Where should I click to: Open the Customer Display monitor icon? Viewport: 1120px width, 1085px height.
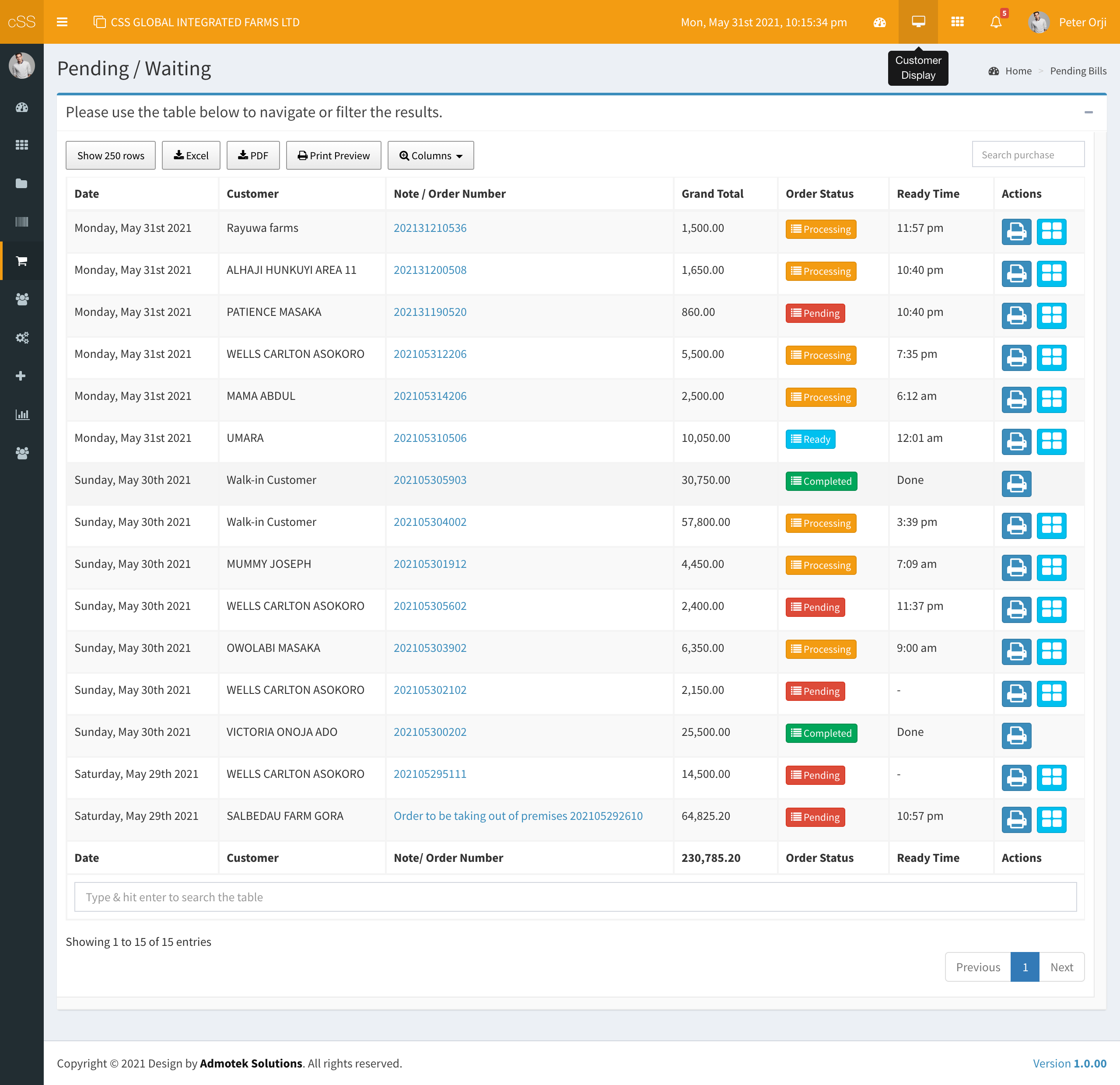tap(918, 22)
